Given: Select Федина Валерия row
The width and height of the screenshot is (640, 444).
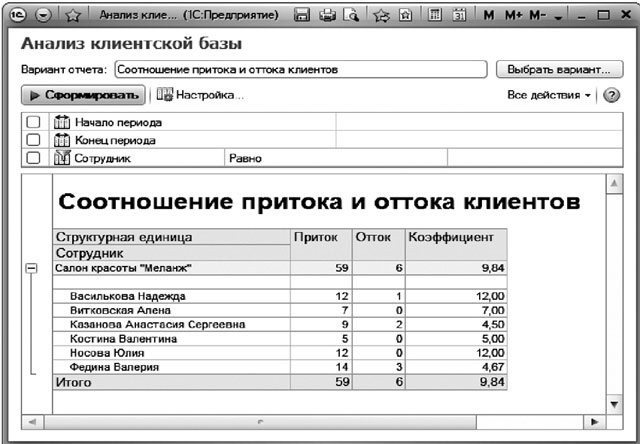Looking at the screenshot, I should pyautogui.click(x=280, y=367).
